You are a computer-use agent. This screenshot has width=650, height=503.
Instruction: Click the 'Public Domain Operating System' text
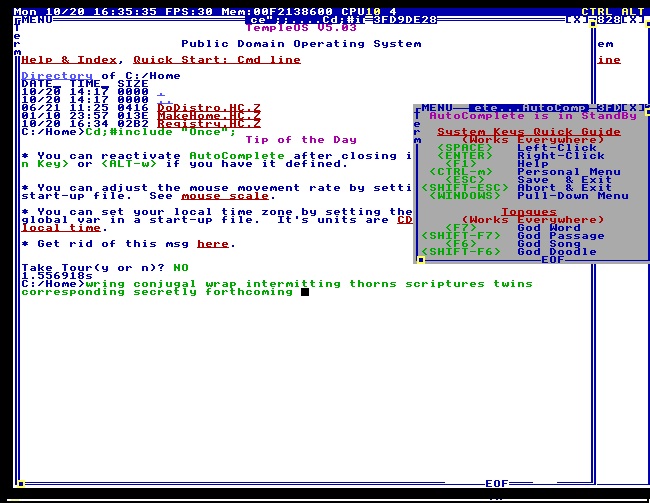tap(301, 44)
